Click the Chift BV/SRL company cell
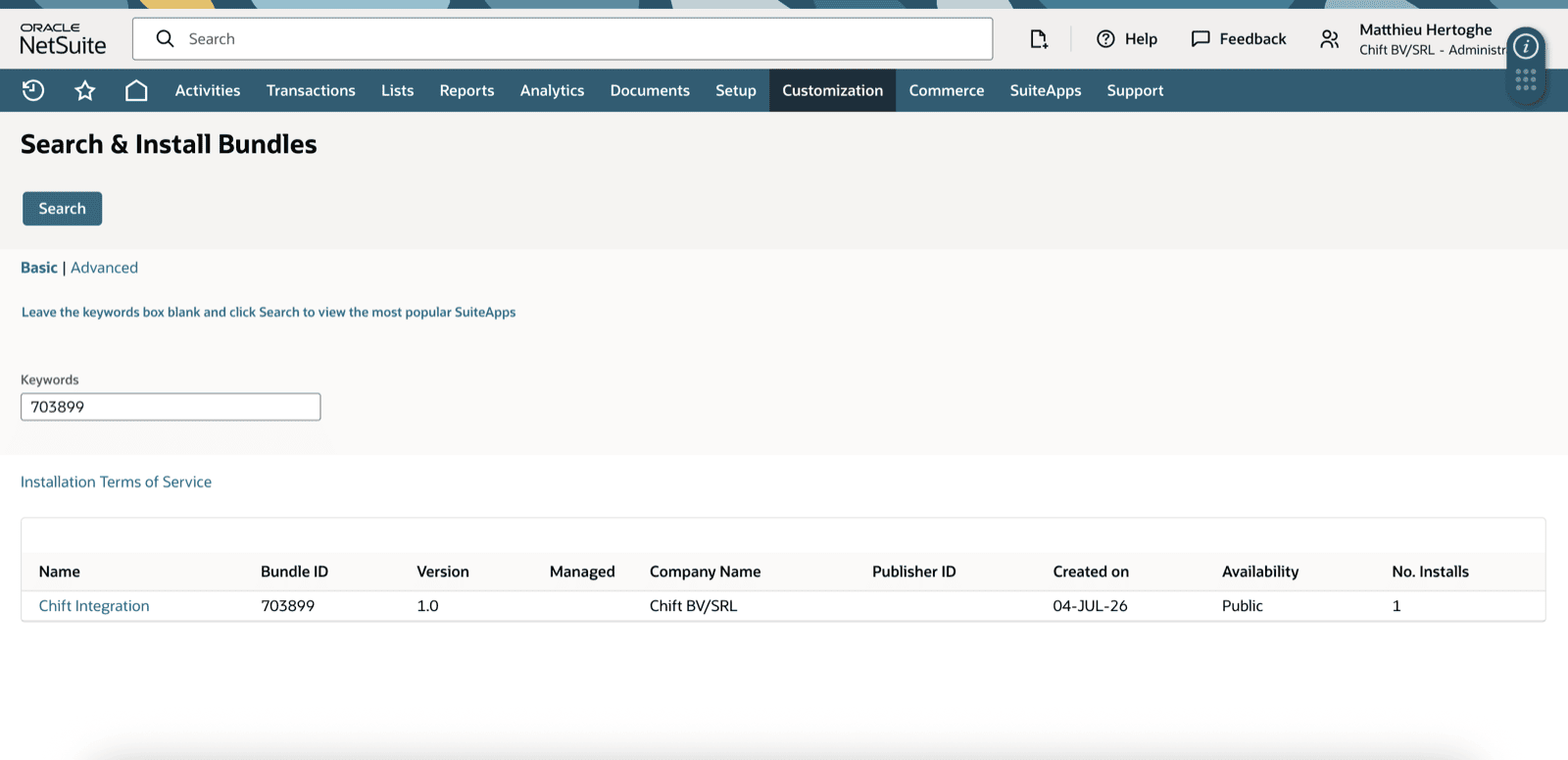 pyautogui.click(x=693, y=606)
